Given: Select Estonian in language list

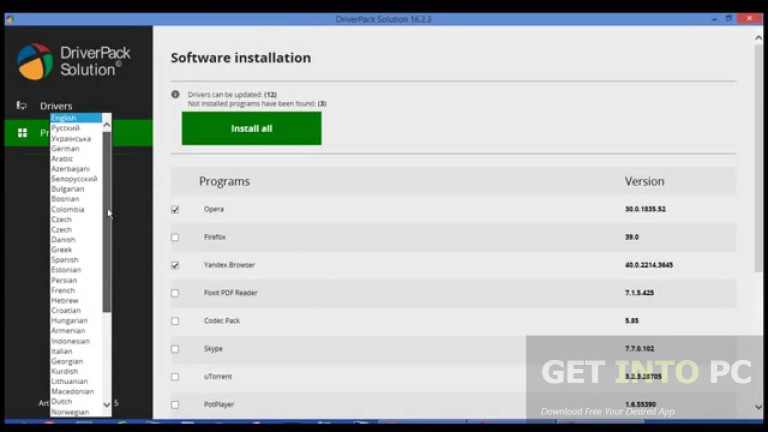Looking at the screenshot, I should (x=66, y=270).
